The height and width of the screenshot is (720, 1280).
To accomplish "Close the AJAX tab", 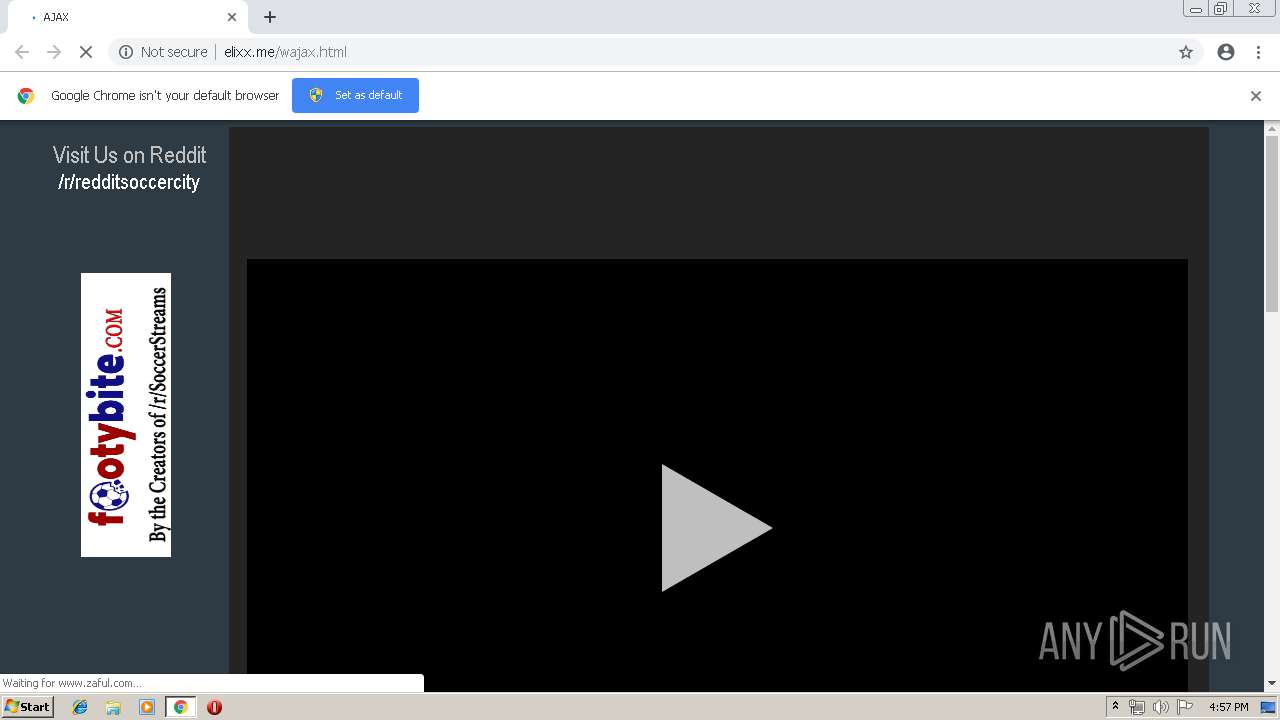I will coord(232,17).
